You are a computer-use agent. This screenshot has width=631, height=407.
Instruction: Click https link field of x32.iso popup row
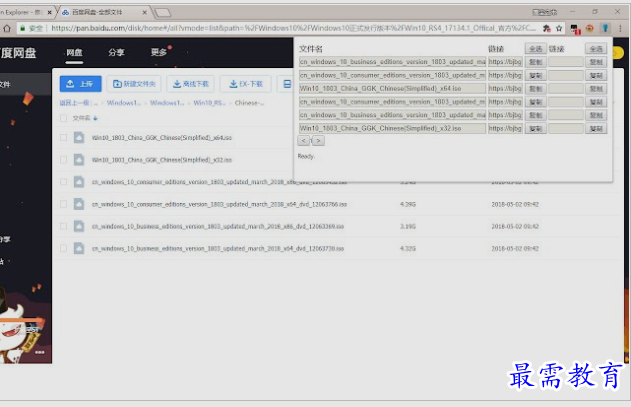click(x=505, y=128)
